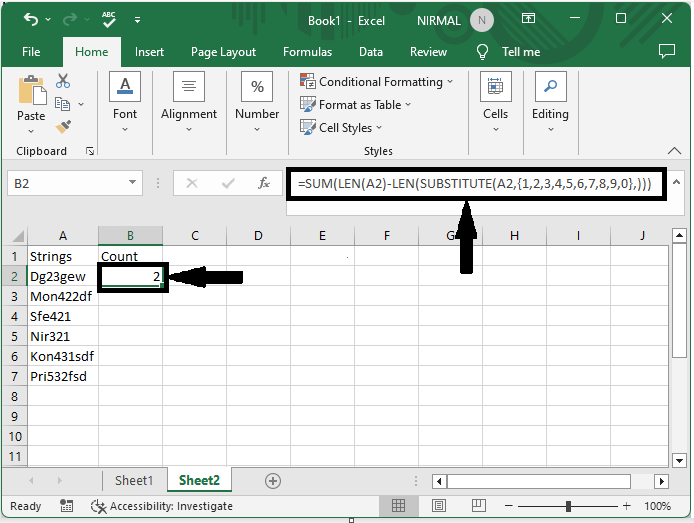The height and width of the screenshot is (523, 694).
Task: Click the Paste clipboard icon
Action: [x=32, y=91]
